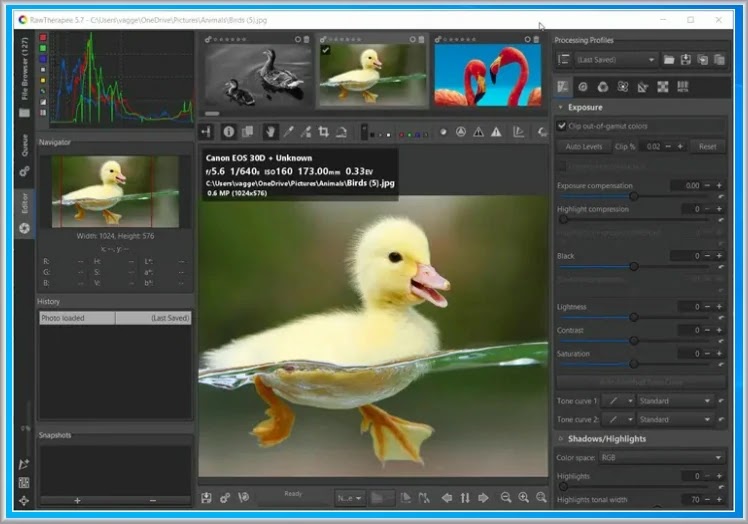Remove snapshot with minus button
The image size is (748, 524).
click(x=153, y=500)
